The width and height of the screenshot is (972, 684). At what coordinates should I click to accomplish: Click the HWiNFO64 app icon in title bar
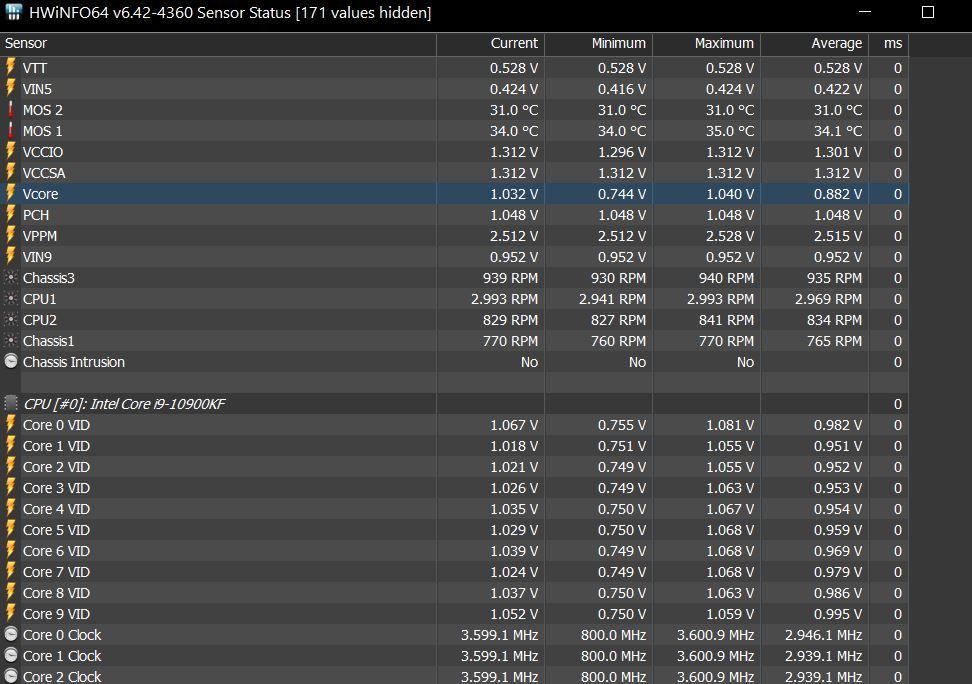pos(13,12)
